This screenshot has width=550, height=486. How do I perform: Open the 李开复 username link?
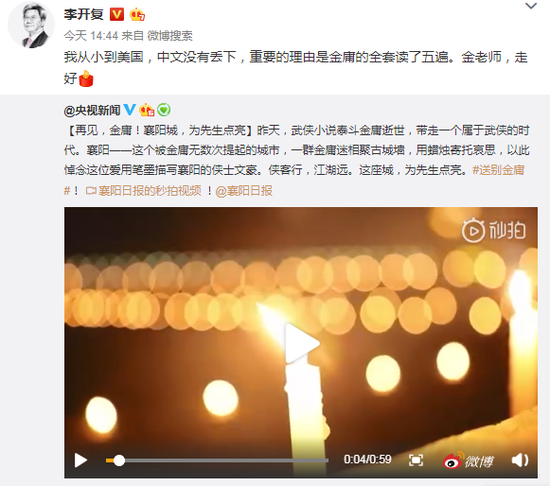click(x=84, y=15)
